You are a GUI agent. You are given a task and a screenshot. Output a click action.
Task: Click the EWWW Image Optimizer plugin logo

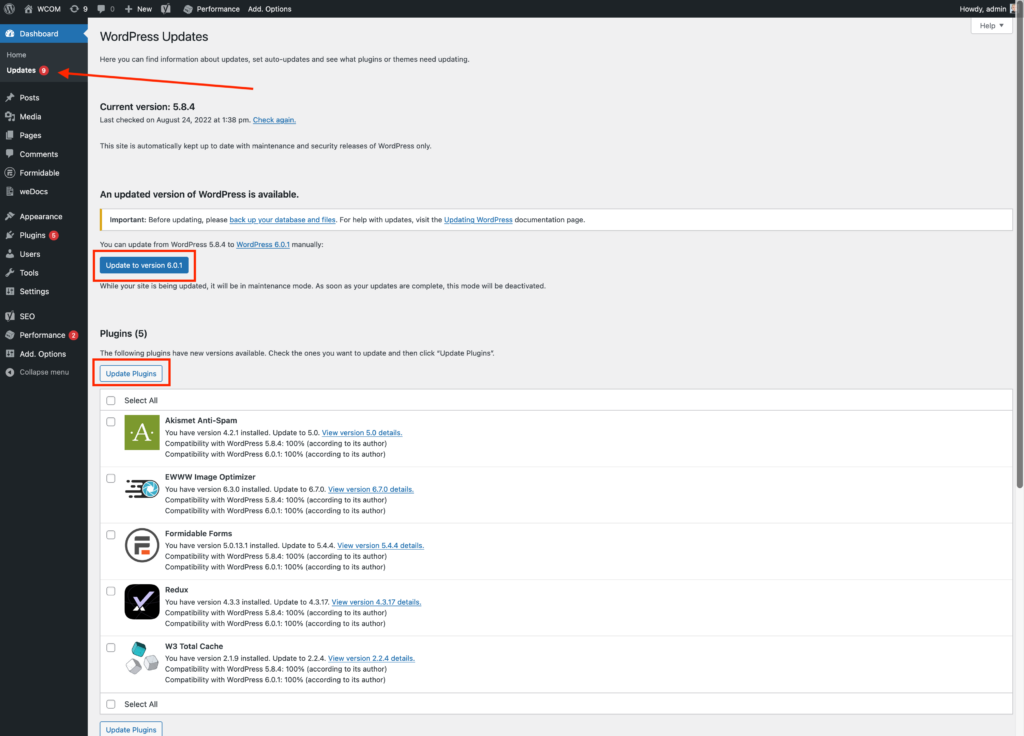click(x=142, y=488)
